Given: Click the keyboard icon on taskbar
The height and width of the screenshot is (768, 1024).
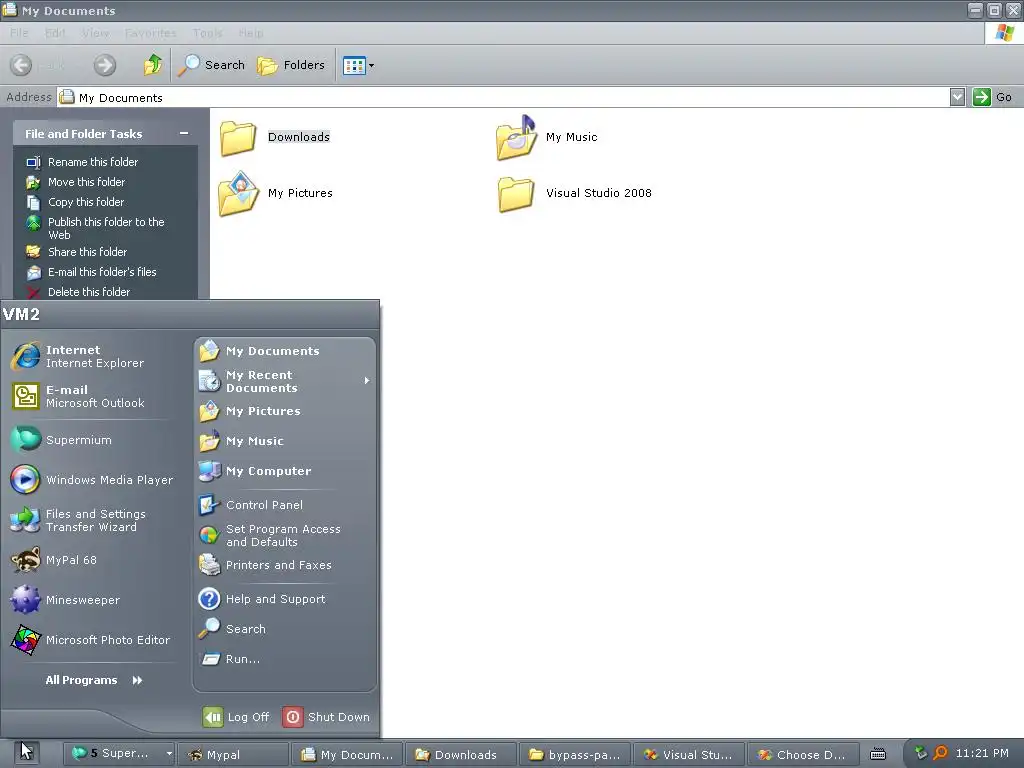Looking at the screenshot, I should tap(878, 754).
